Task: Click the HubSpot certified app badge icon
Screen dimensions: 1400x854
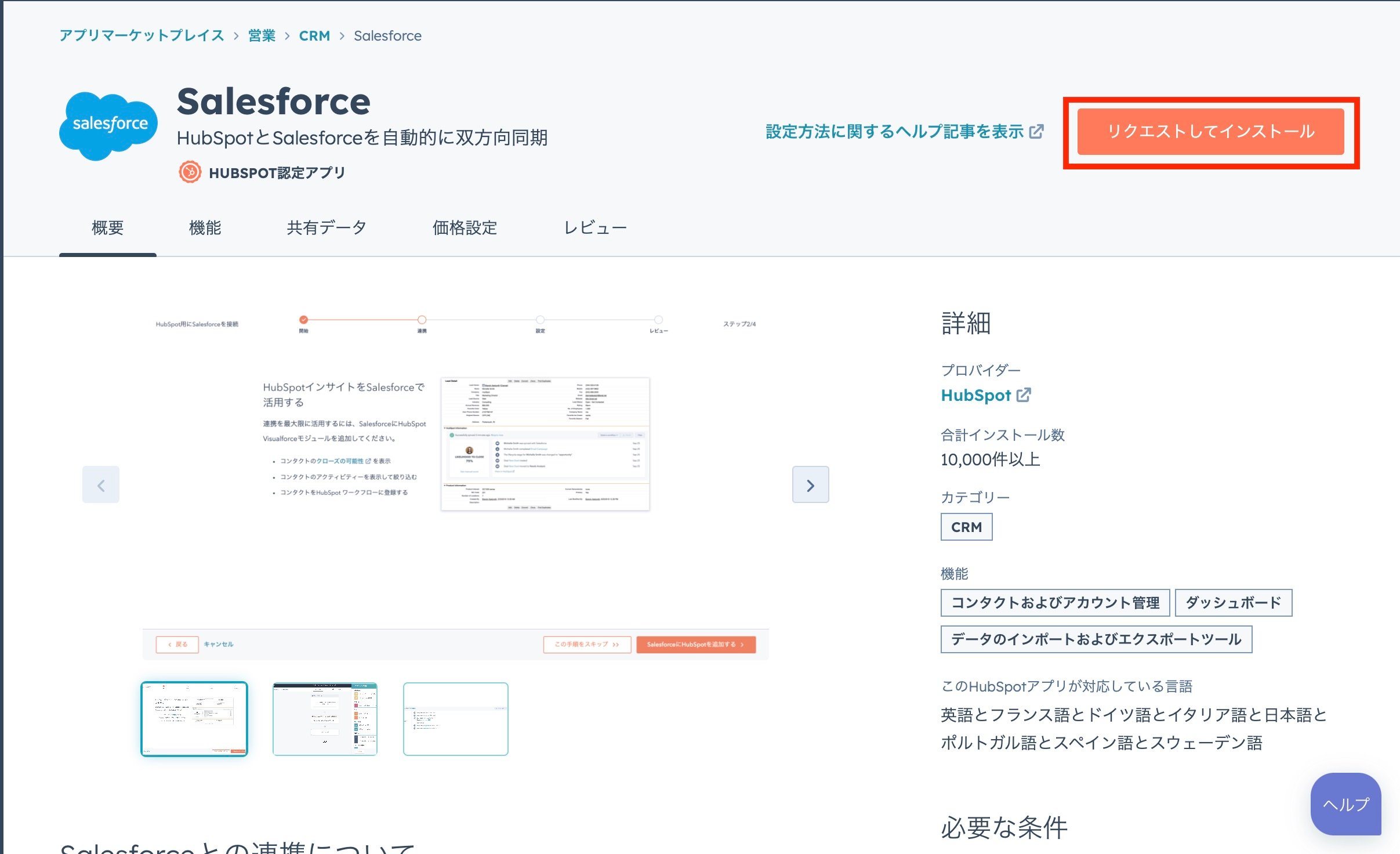Action: click(190, 172)
